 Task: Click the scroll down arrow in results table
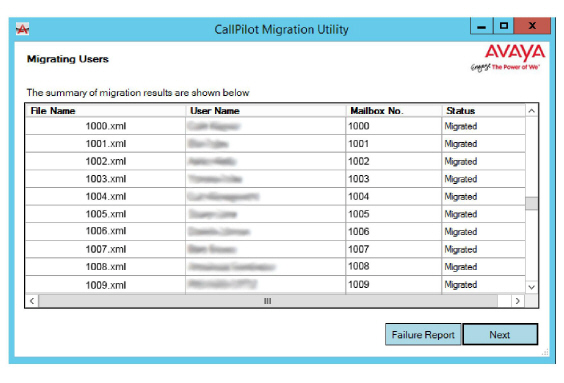coord(531,287)
